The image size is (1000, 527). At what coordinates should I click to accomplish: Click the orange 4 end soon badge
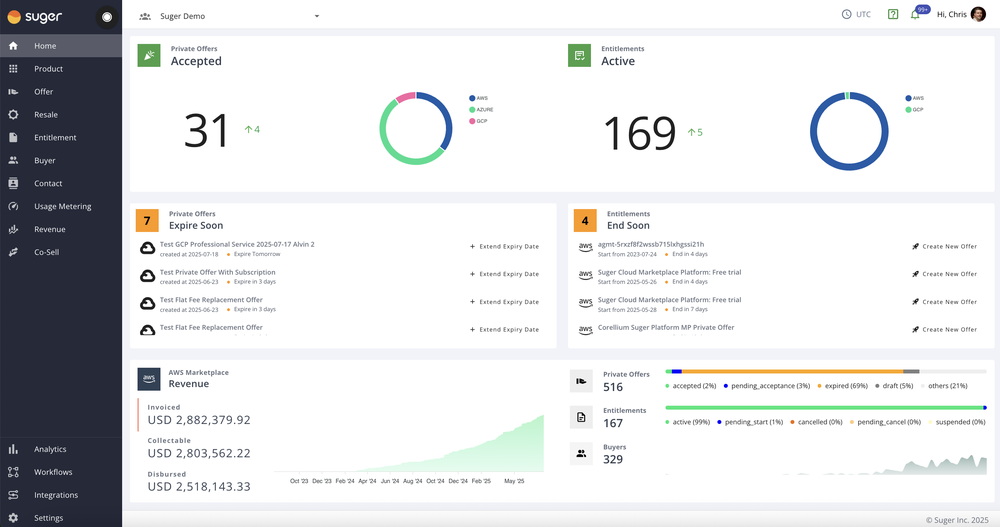click(x=585, y=221)
